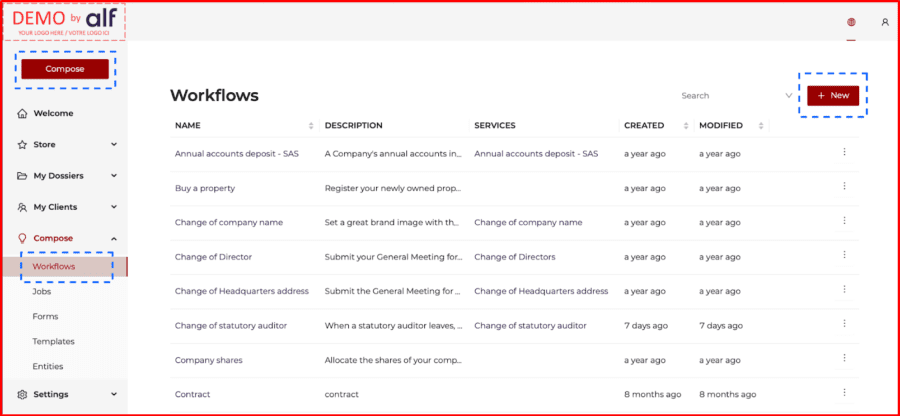The image size is (900, 416).
Task: Click the red Compose button
Action: click(65, 69)
